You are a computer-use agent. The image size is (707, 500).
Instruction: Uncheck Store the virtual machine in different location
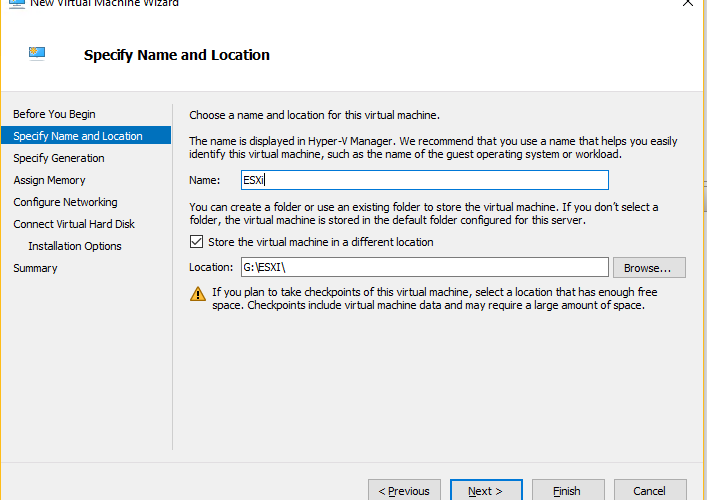[x=196, y=242]
